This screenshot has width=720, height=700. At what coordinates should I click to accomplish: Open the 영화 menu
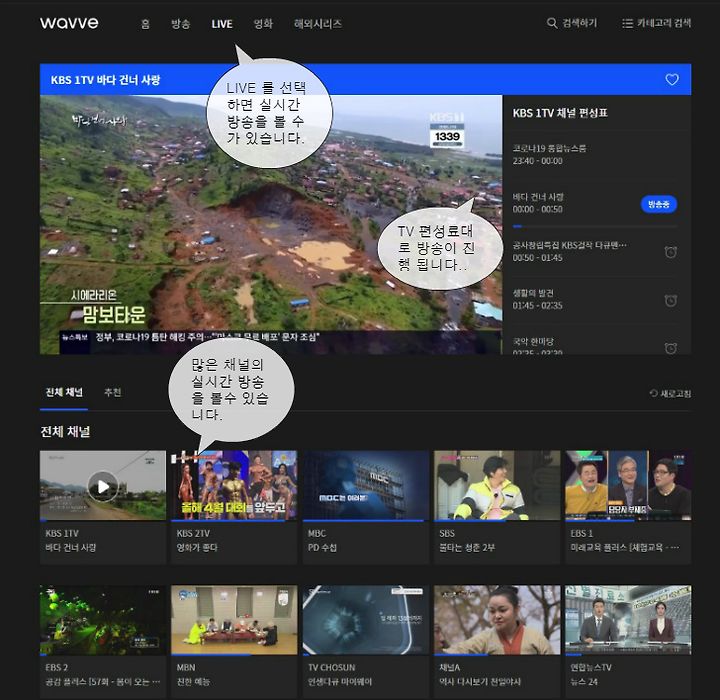pos(263,23)
